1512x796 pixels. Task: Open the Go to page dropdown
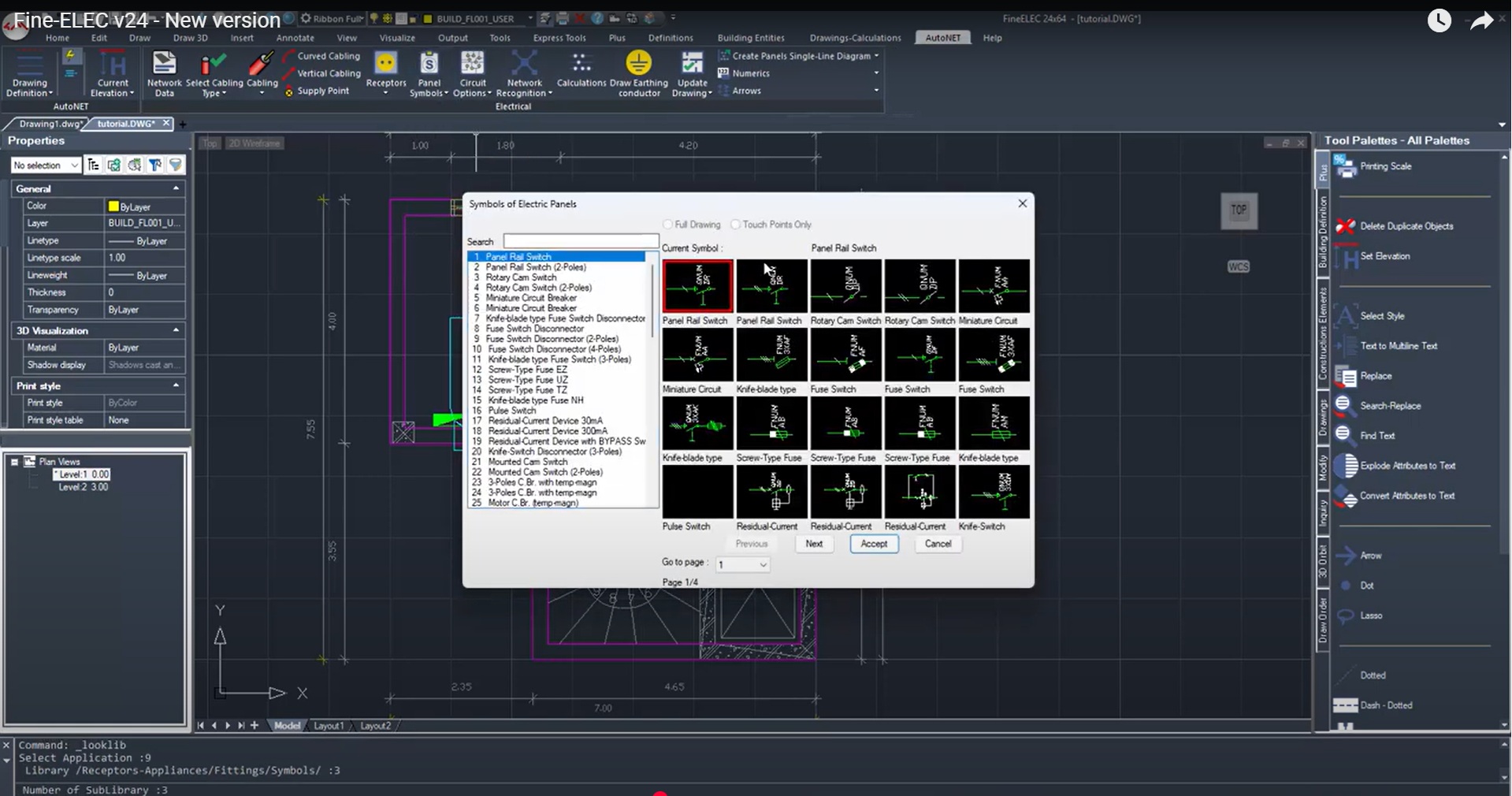click(742, 564)
